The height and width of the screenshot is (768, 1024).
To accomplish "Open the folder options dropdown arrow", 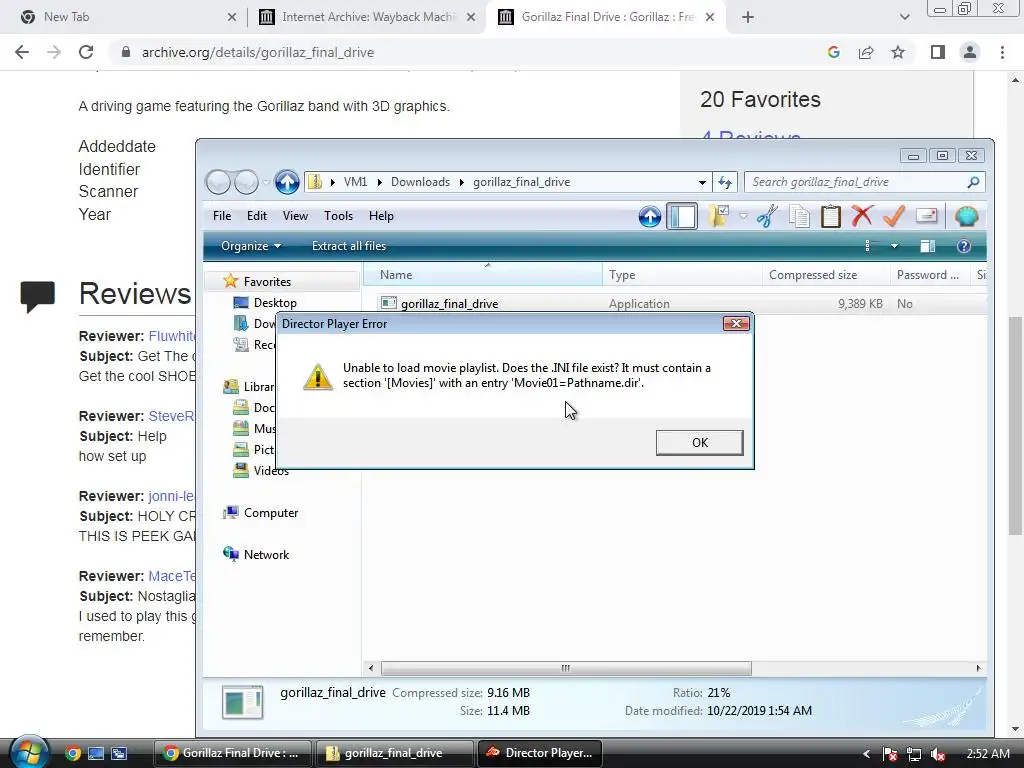I will click(x=743, y=216).
